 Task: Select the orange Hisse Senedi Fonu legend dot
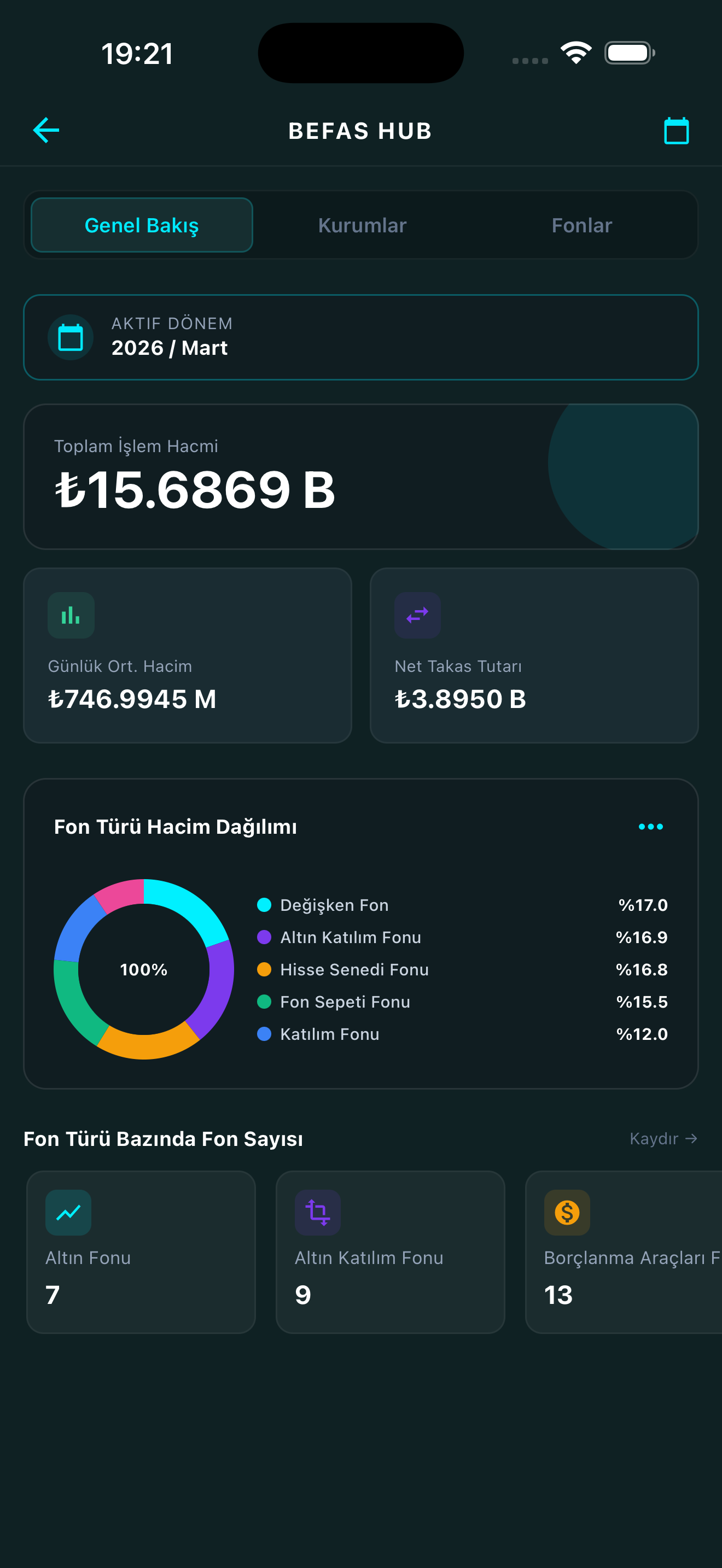point(264,970)
